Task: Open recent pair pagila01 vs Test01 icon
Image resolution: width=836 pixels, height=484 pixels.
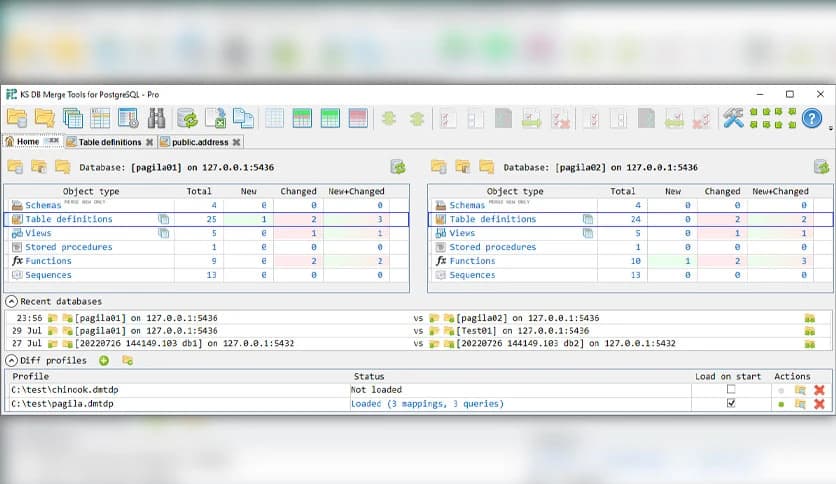Action: pyautogui.click(x=809, y=331)
